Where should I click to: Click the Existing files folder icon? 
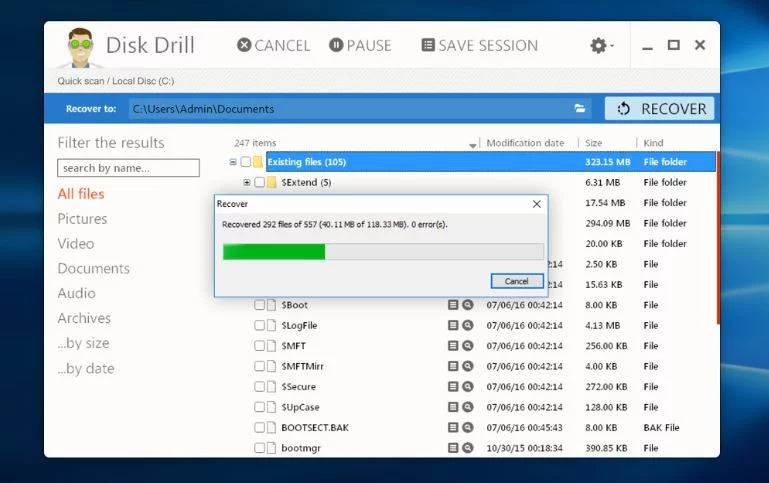258,162
